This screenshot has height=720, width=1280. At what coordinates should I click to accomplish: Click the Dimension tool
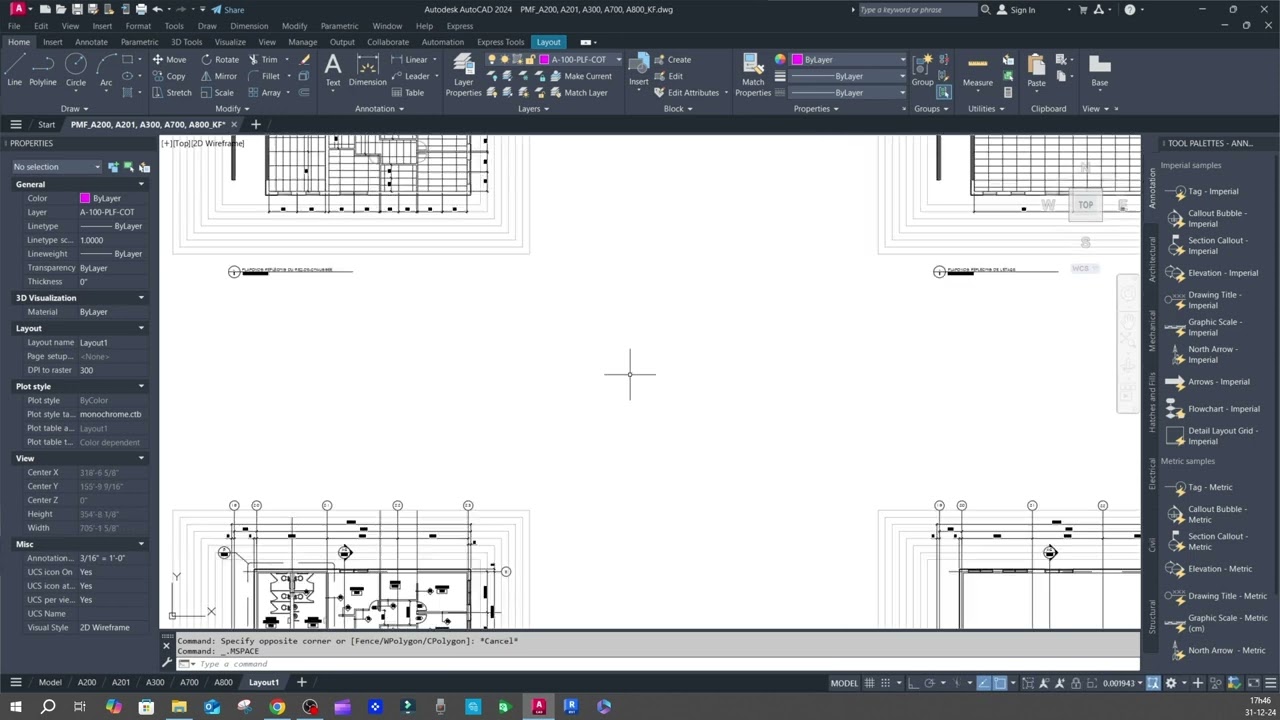click(367, 70)
